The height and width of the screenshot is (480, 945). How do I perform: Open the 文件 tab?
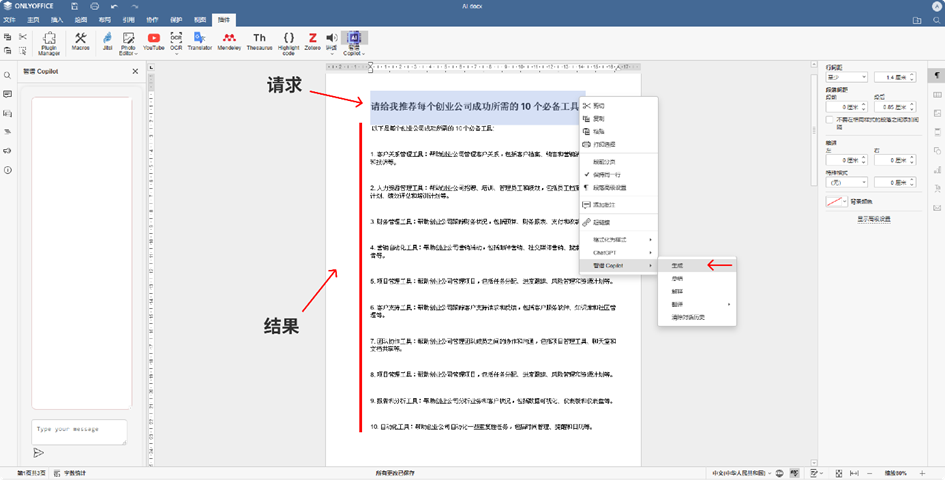tap(9, 20)
